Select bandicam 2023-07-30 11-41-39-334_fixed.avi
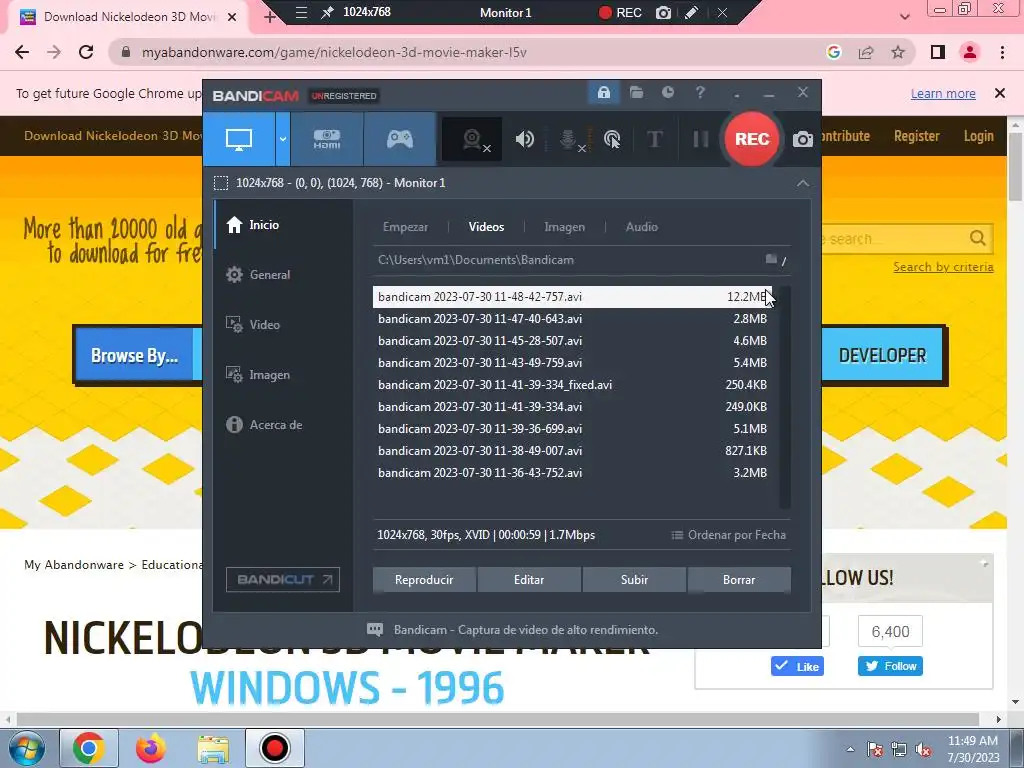1024x768 pixels. point(573,385)
